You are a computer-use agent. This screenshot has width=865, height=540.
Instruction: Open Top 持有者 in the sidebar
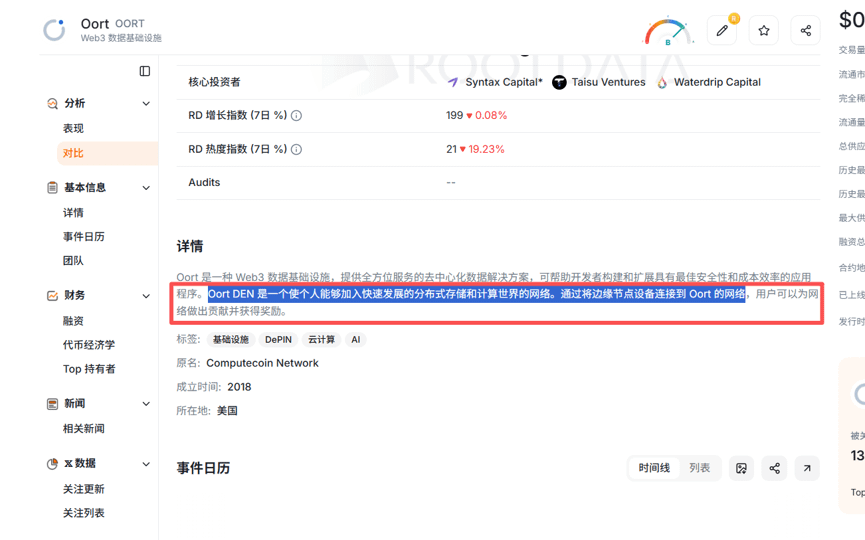89,369
